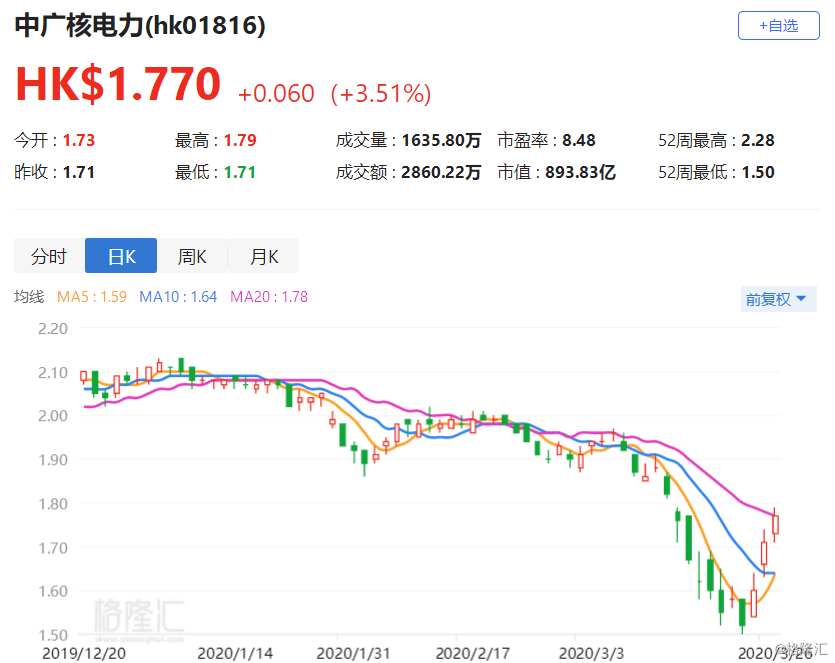Click the 2019/12/20 date axis label
Viewport: 835px width, 663px height.
pos(84,653)
